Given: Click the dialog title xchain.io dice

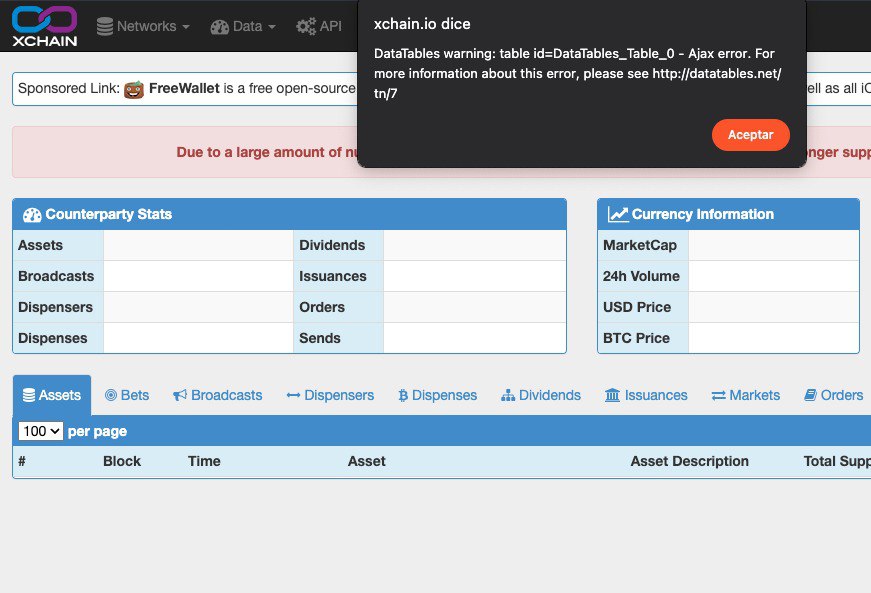Looking at the screenshot, I should (x=422, y=24).
